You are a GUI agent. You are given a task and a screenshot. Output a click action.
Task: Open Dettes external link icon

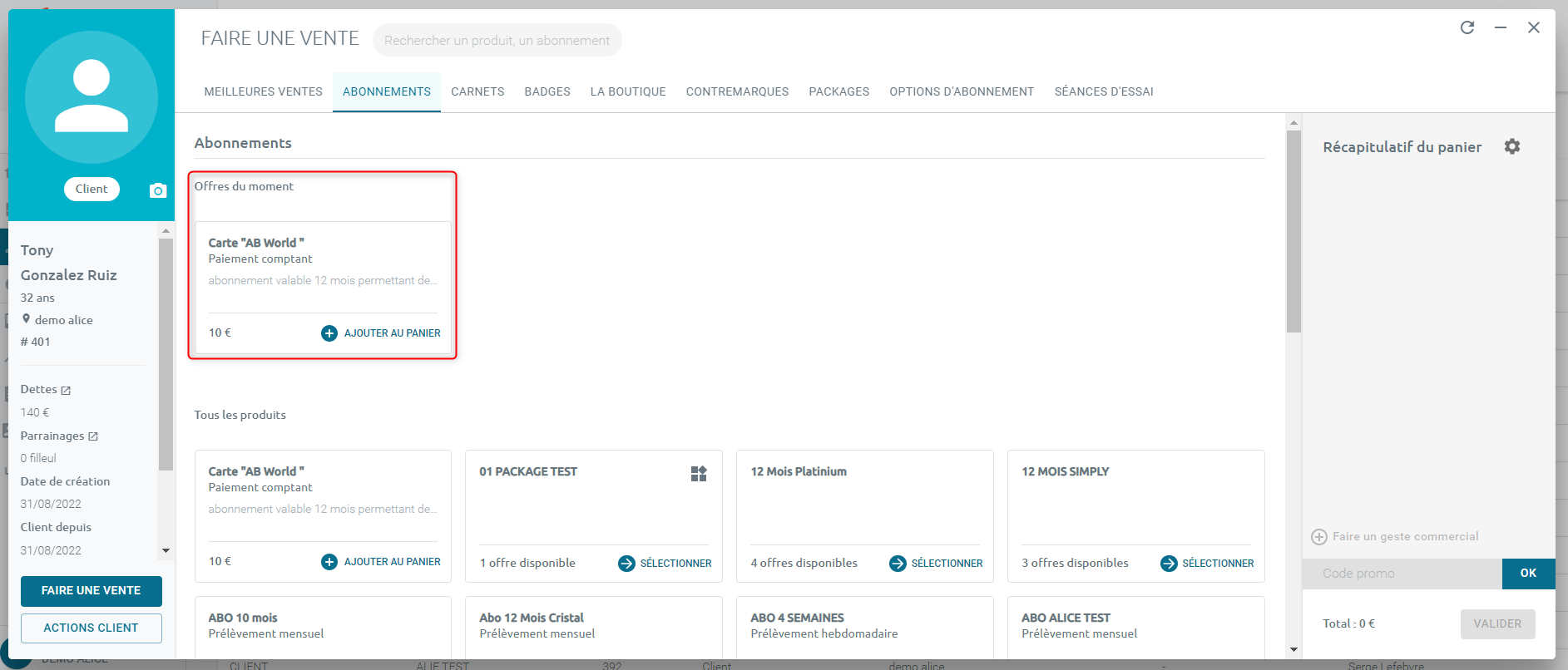point(66,390)
